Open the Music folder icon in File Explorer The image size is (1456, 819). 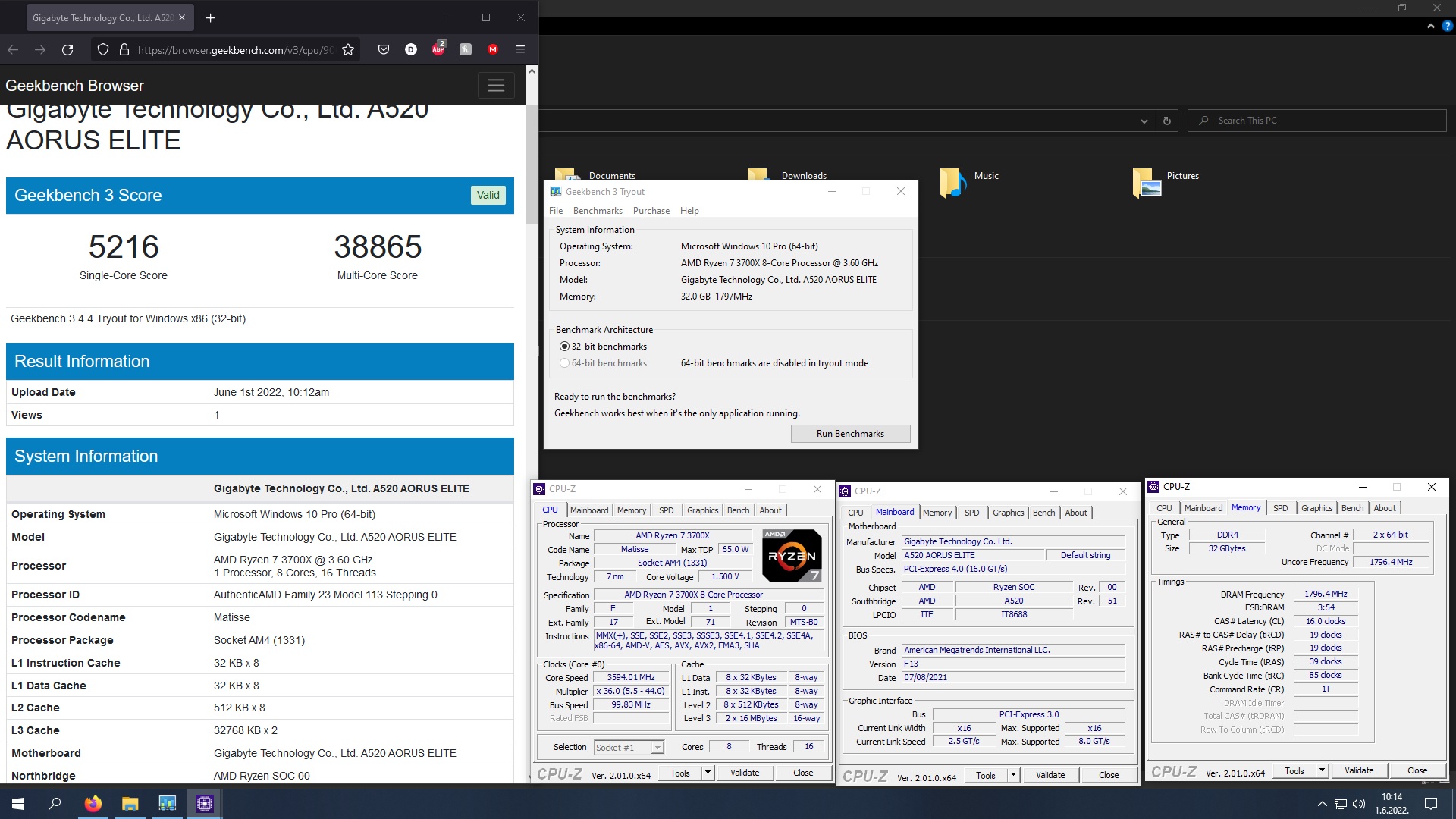(x=953, y=183)
